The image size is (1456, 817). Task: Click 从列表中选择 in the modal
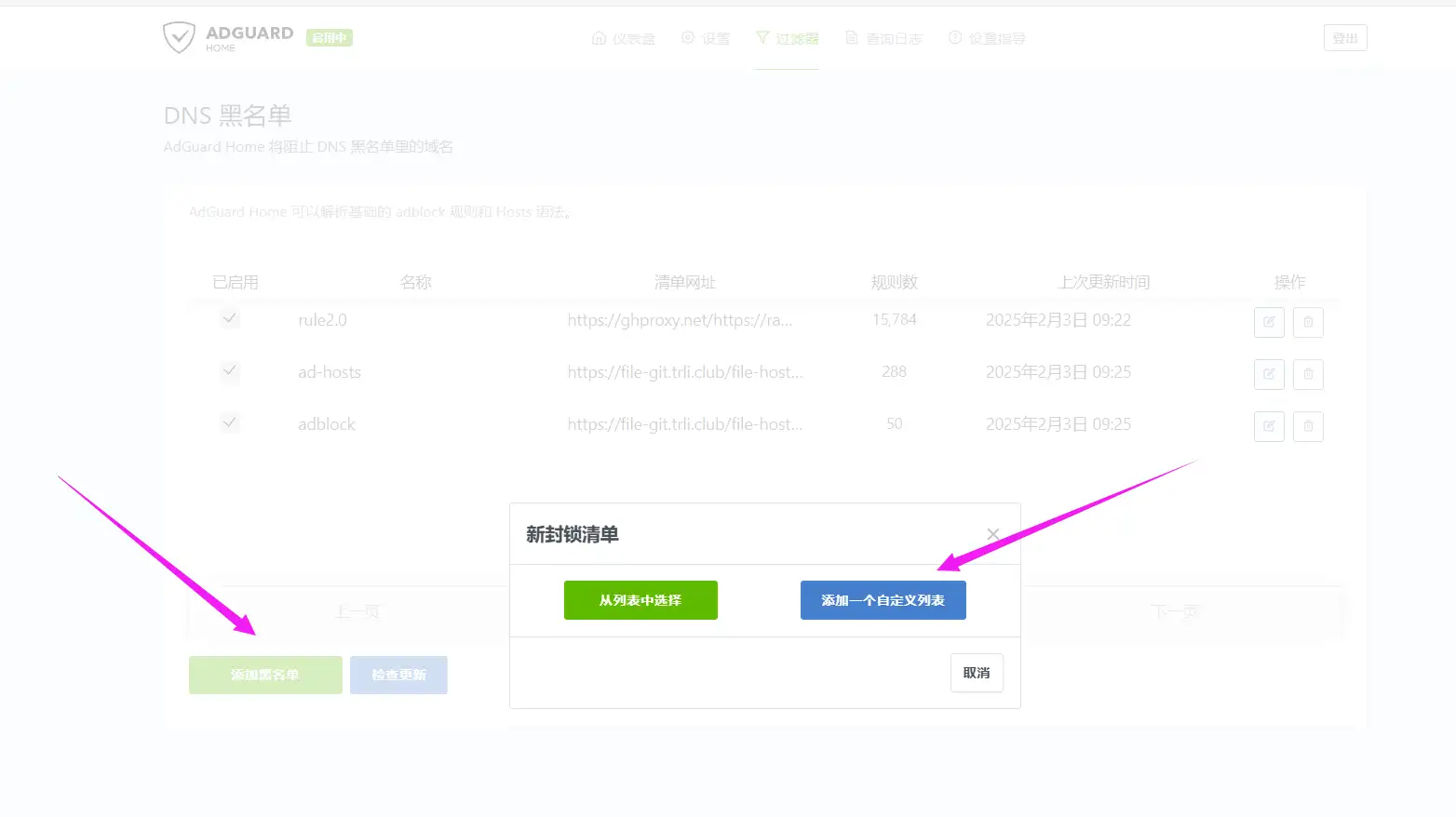point(640,600)
